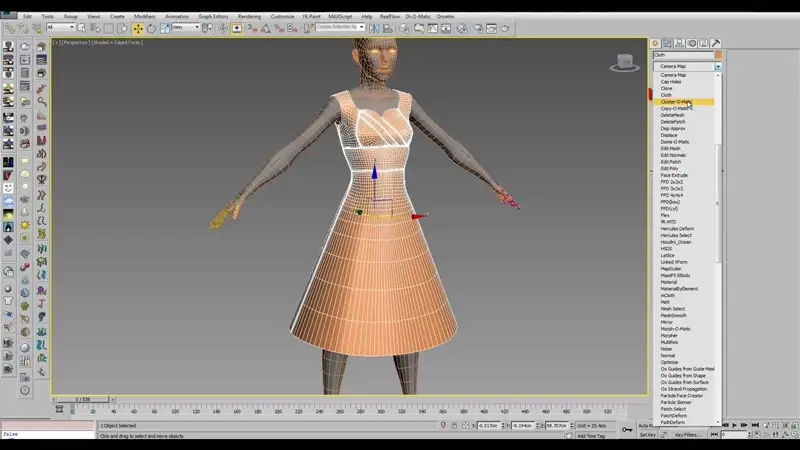Choose Cap Holes modifier from the list

coord(671,82)
